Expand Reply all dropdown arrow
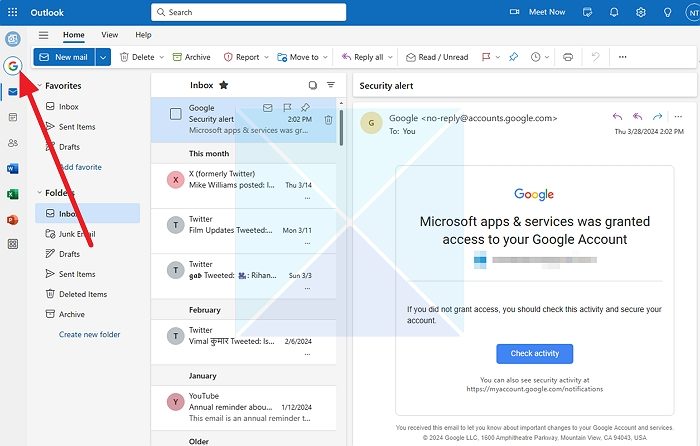The width and height of the screenshot is (700, 446). [x=390, y=57]
